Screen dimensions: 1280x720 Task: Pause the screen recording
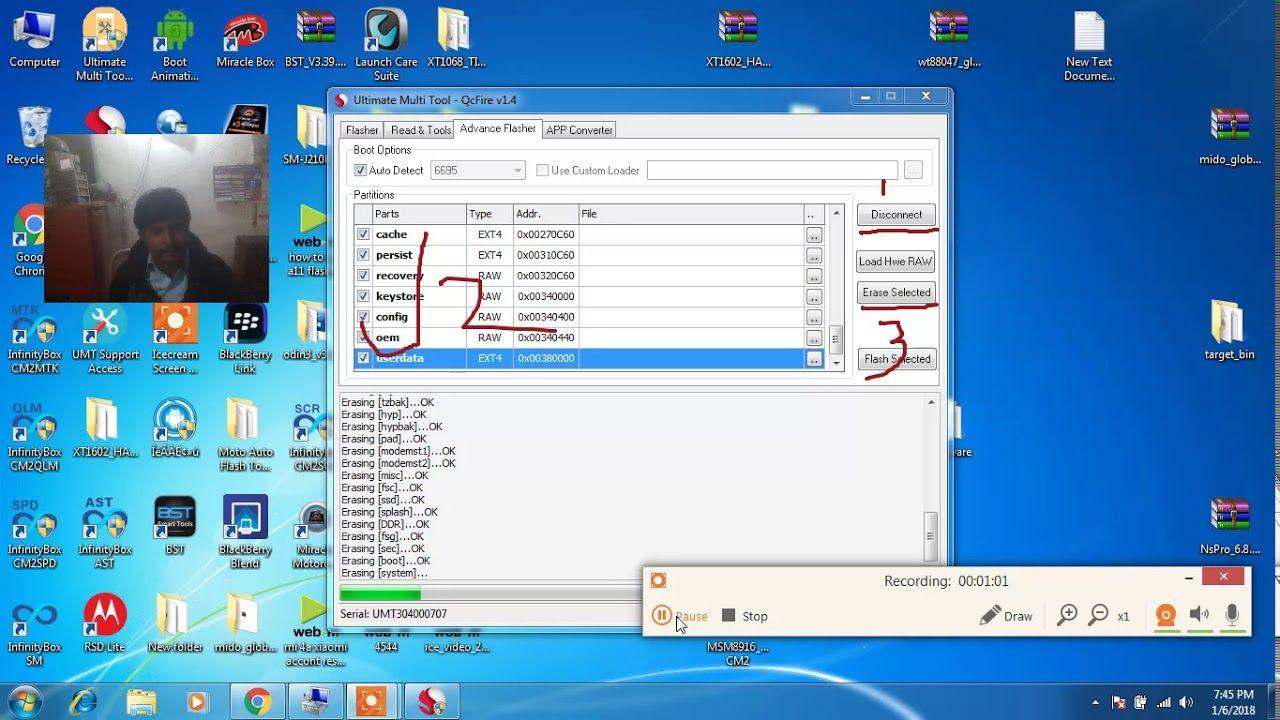(679, 616)
